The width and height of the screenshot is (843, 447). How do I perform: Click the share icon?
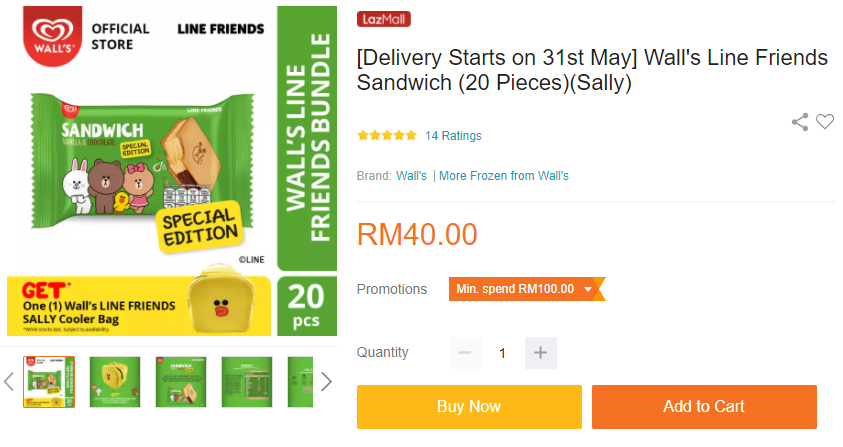coord(799,122)
